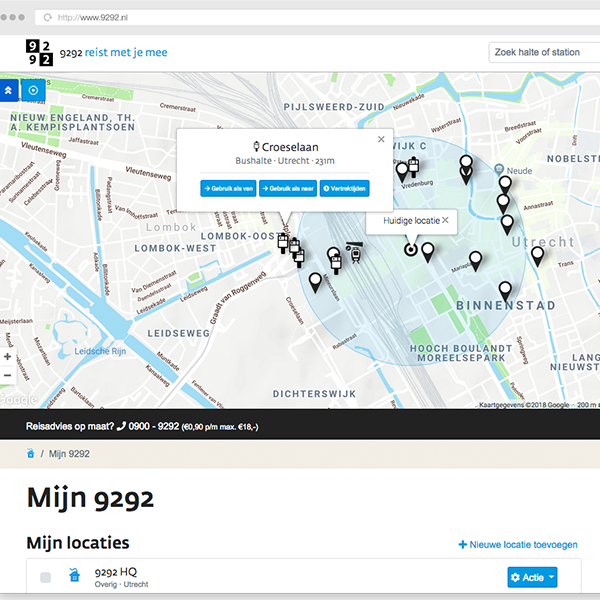The height and width of the screenshot is (600, 600).
Task: Click the map pin near Neude
Action: coord(505,186)
